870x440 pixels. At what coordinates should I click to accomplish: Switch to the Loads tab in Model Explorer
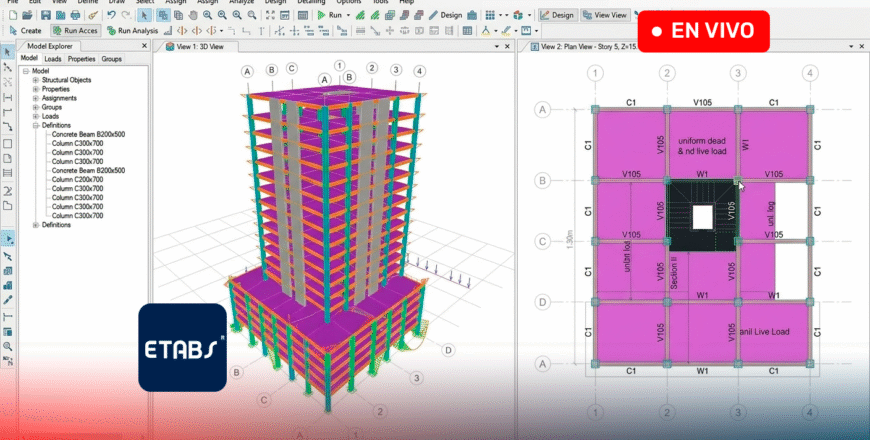(x=53, y=59)
